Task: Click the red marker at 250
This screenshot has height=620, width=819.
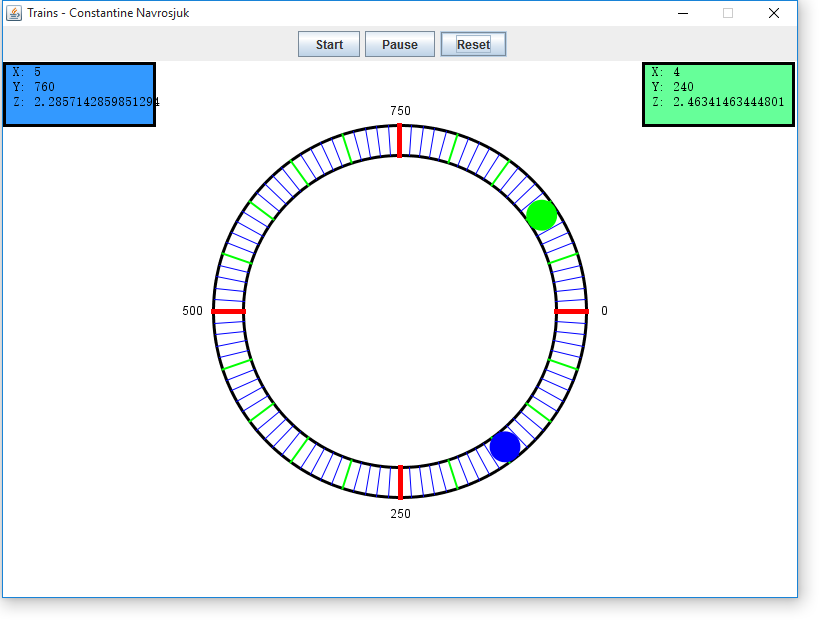Action: click(400, 482)
